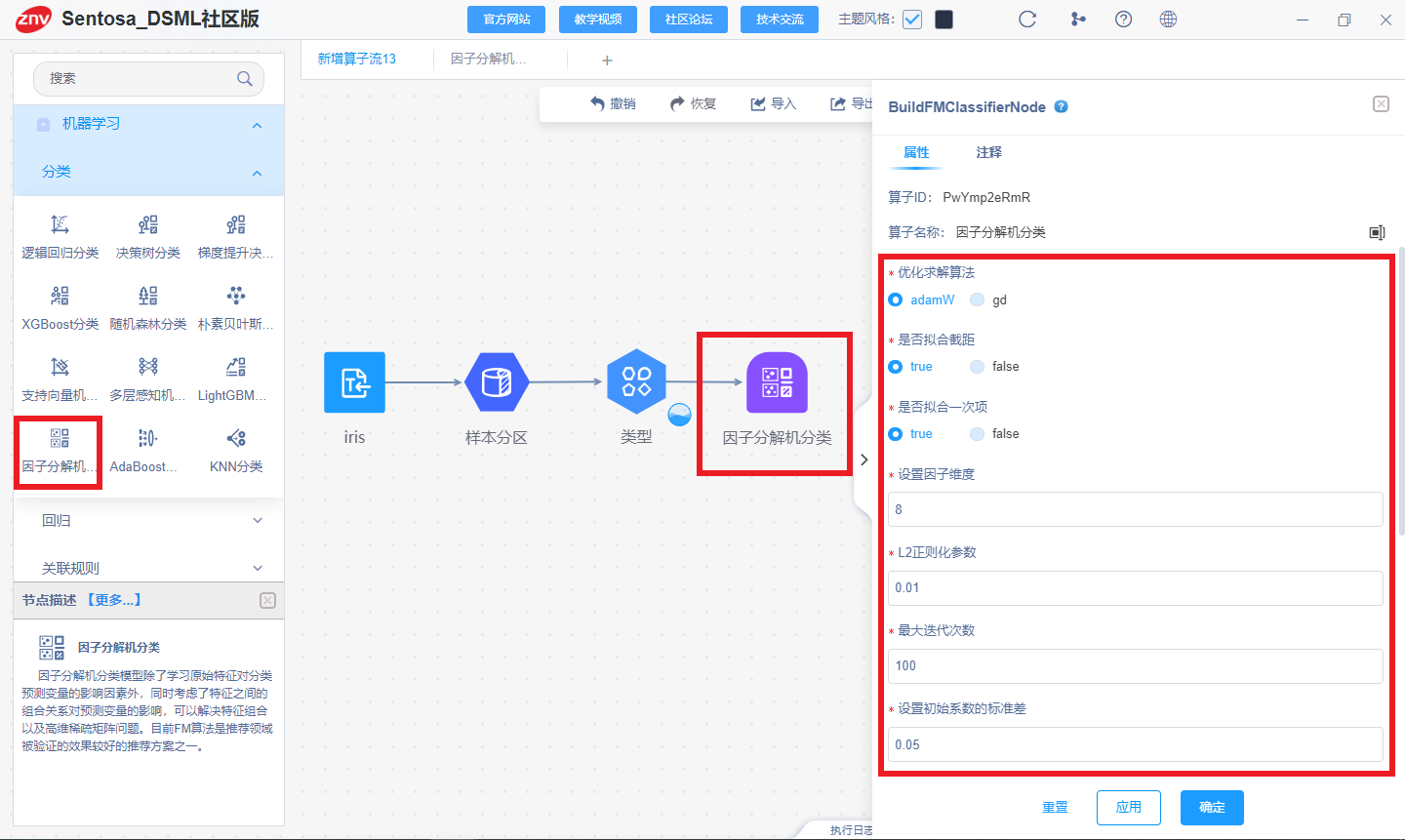Open the 官方网站 link button

[x=507, y=20]
